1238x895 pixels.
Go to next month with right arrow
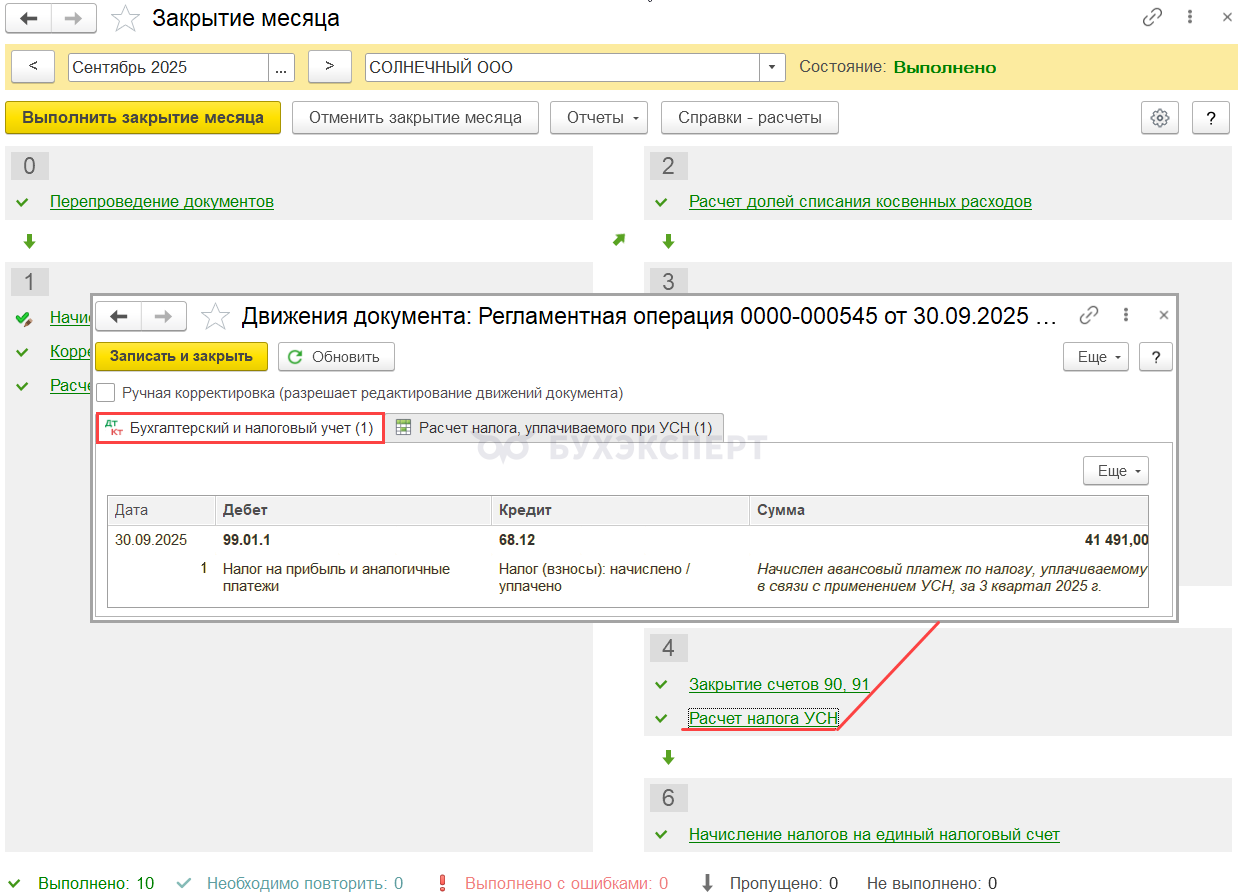[329, 68]
